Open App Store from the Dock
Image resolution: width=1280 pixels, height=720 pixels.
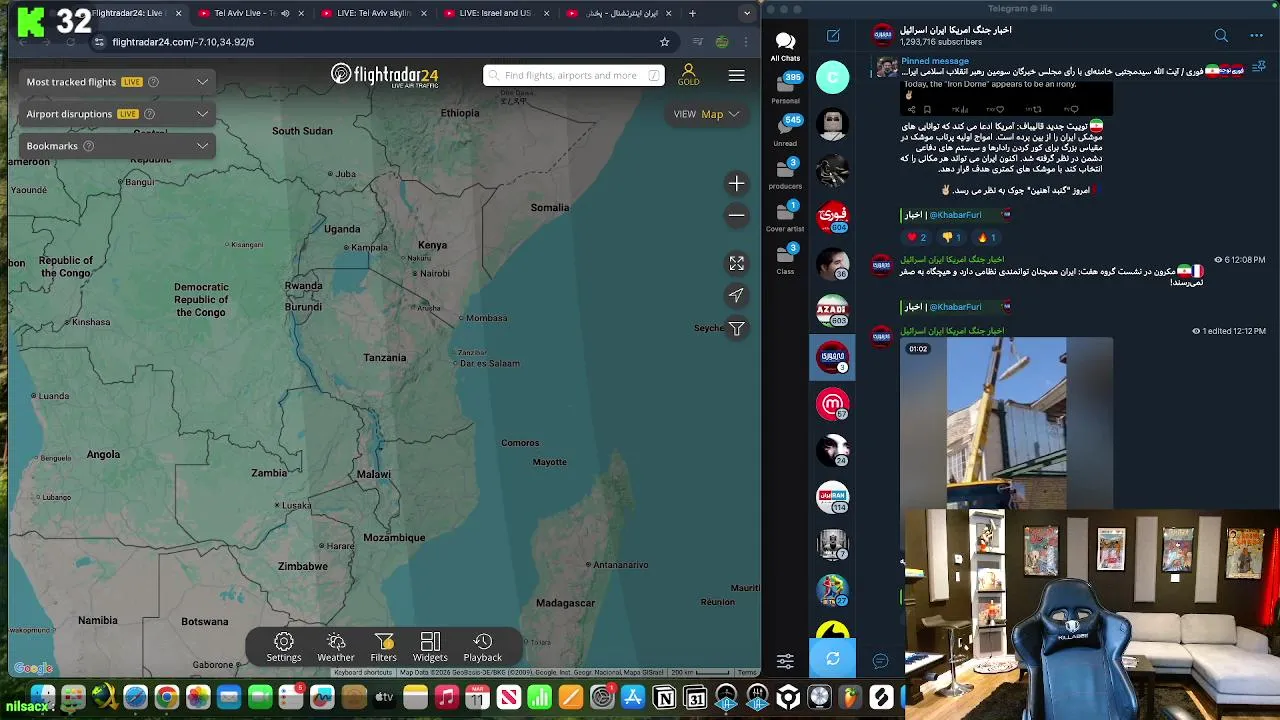click(x=633, y=698)
